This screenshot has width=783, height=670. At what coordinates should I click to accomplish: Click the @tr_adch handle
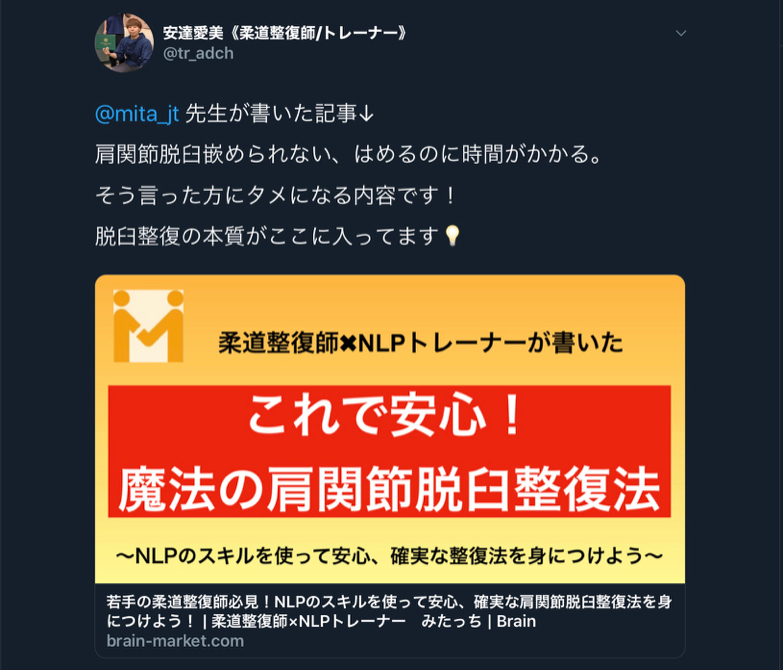pyautogui.click(x=198, y=53)
